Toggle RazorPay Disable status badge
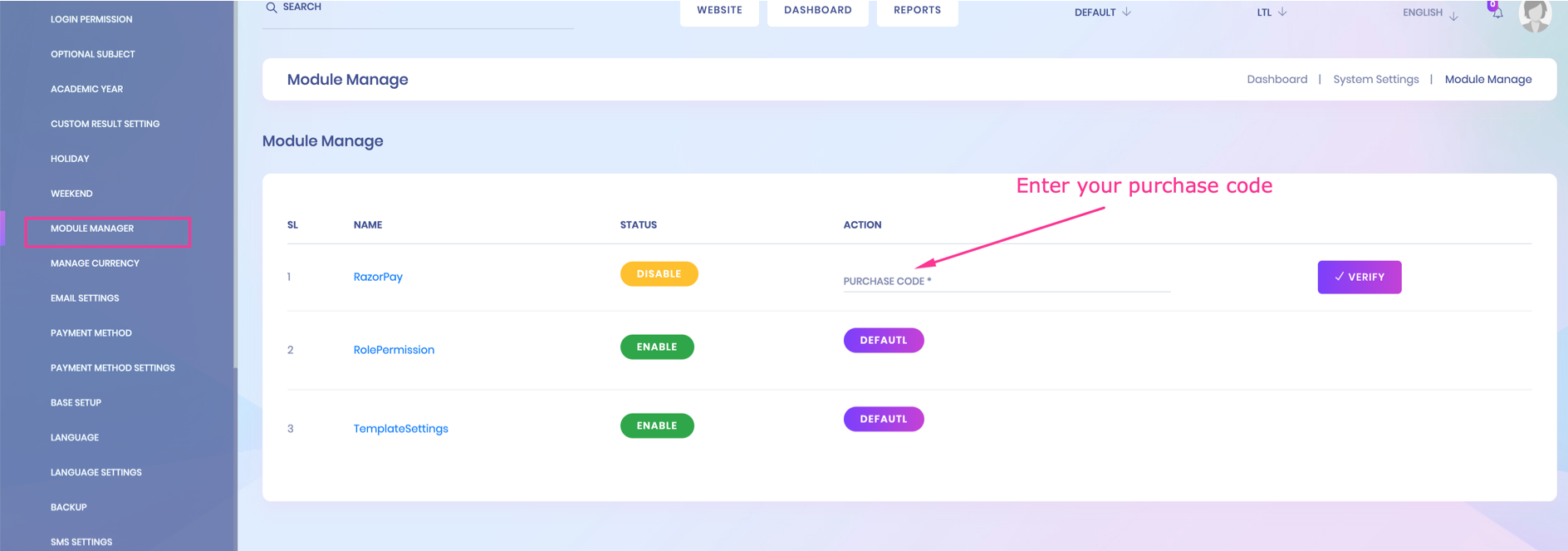The width and height of the screenshot is (1568, 551). point(659,274)
